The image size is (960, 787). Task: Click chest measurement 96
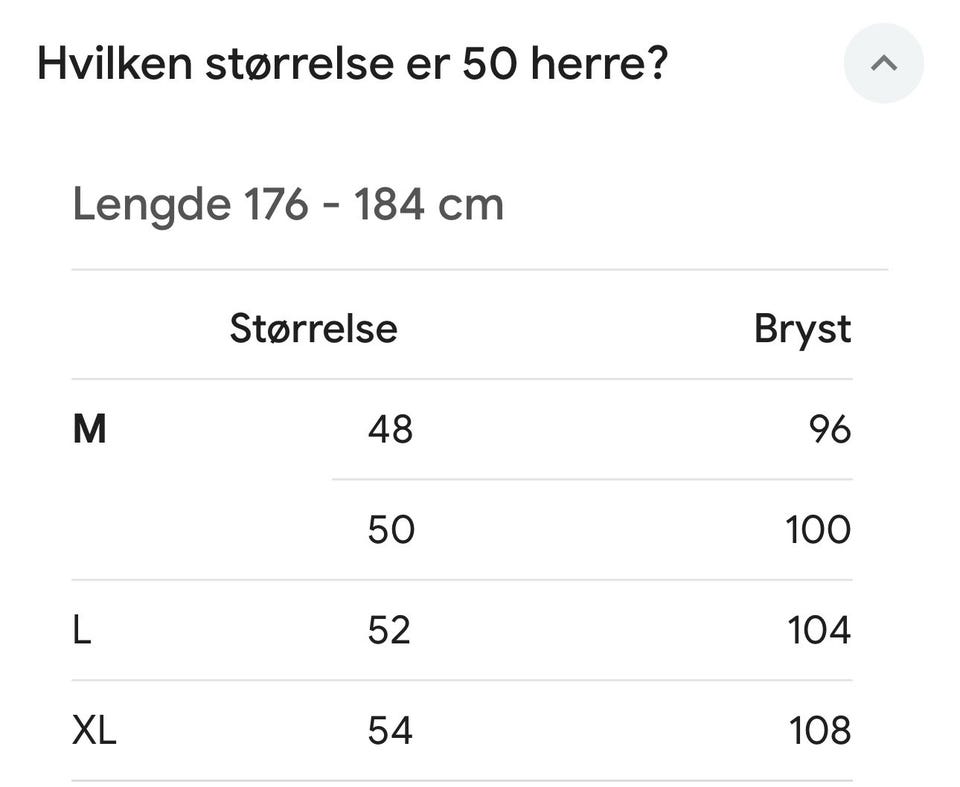coord(830,429)
